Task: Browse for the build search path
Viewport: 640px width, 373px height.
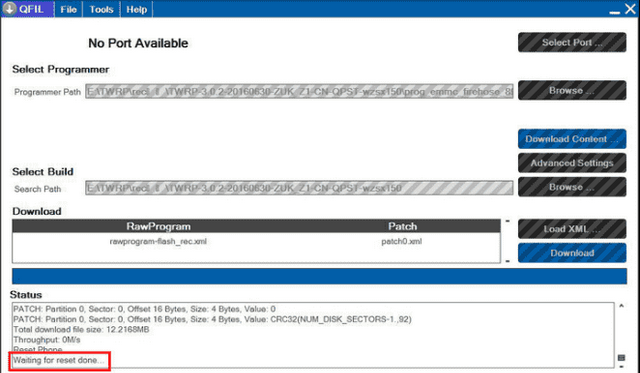Action: tap(572, 187)
